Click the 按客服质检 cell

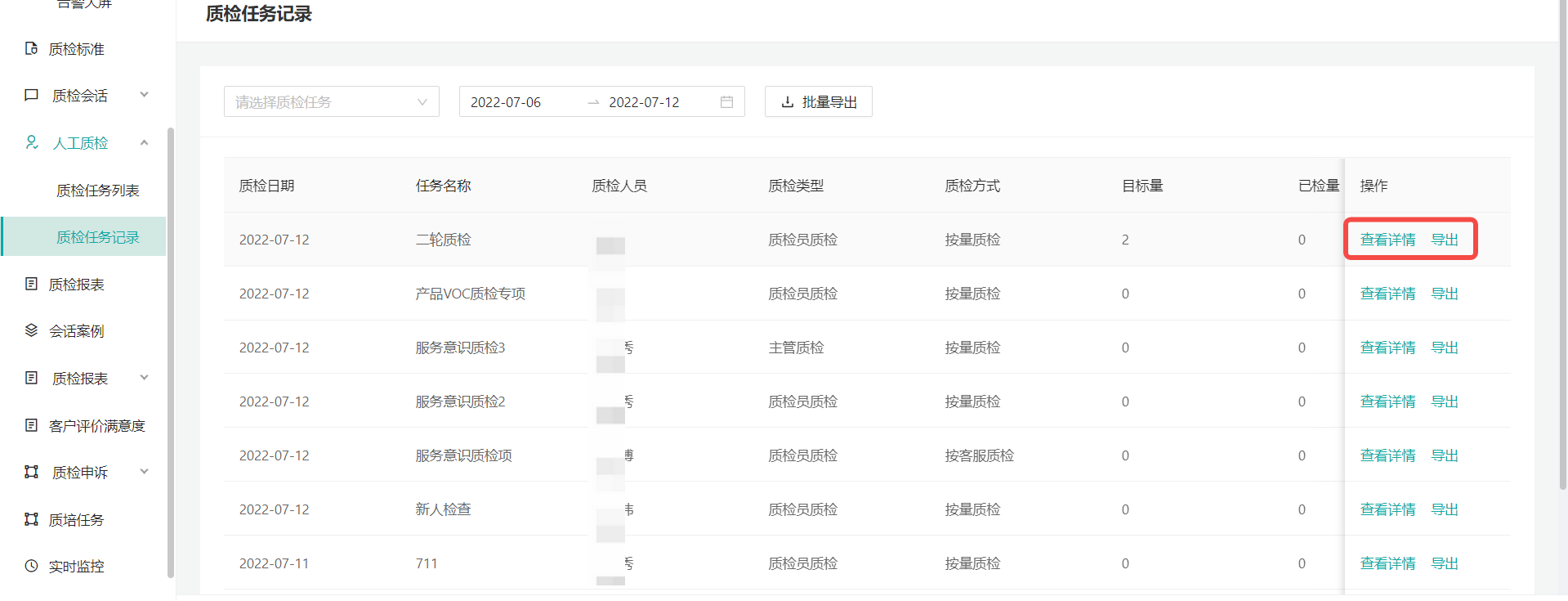pyautogui.click(x=979, y=455)
